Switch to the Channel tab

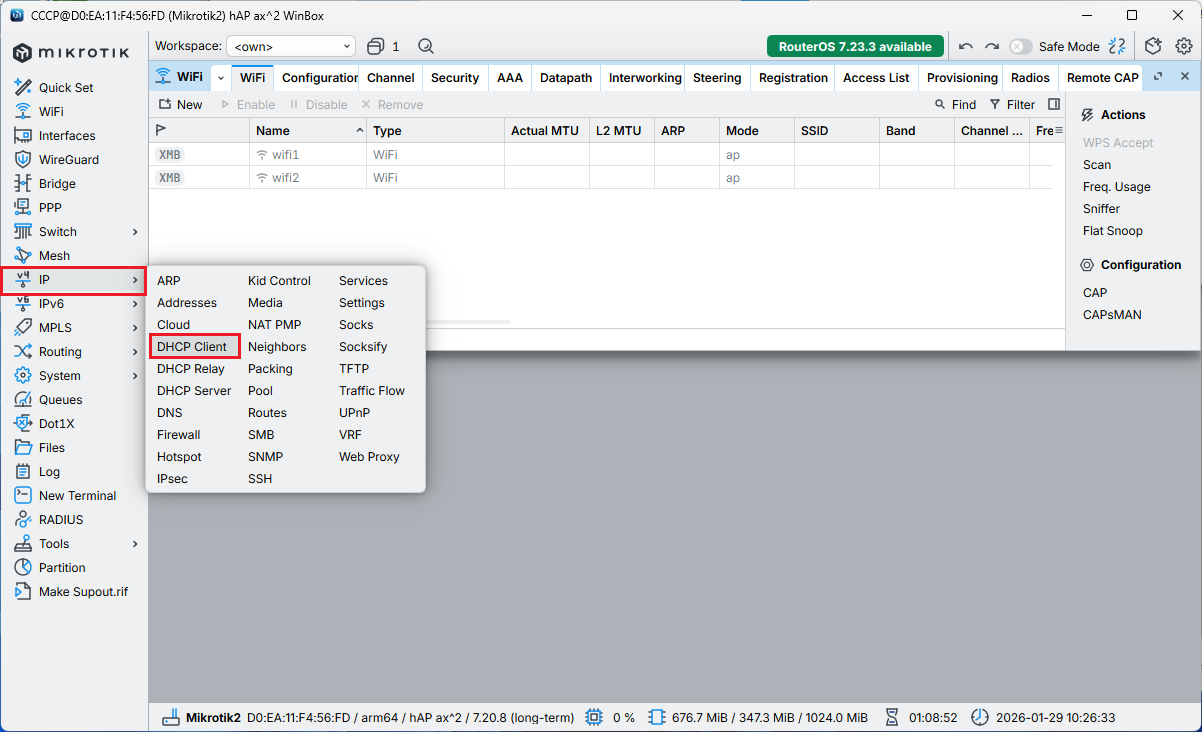tap(391, 78)
